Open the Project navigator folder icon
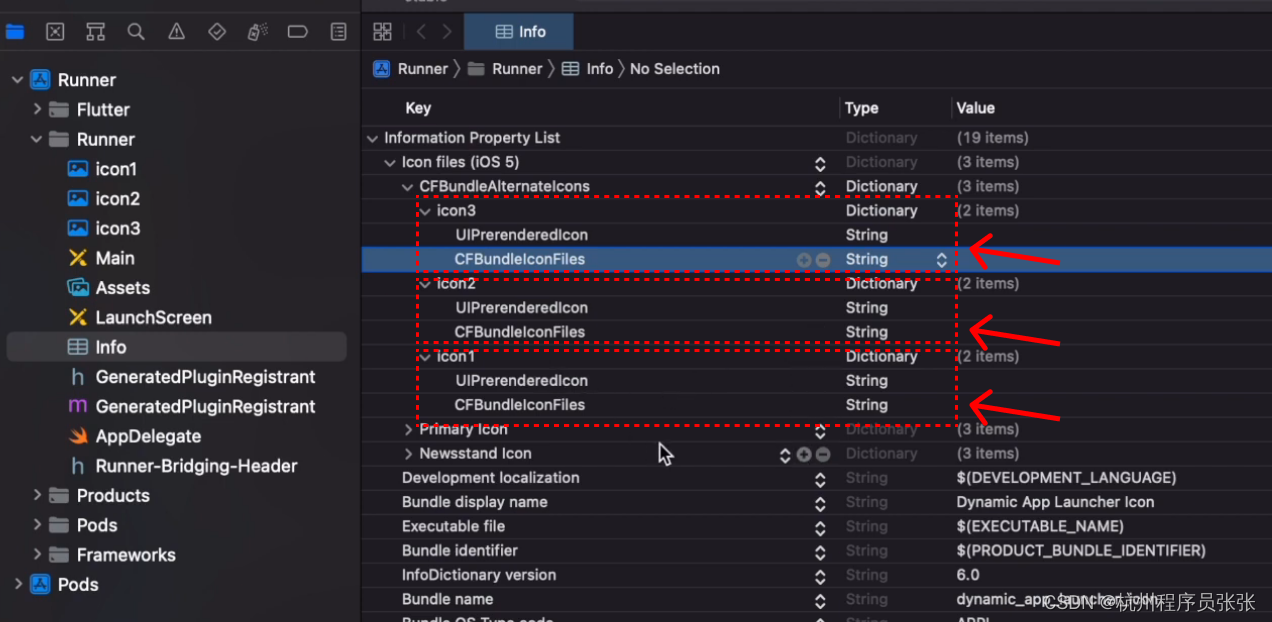1272x622 pixels. tap(14, 32)
